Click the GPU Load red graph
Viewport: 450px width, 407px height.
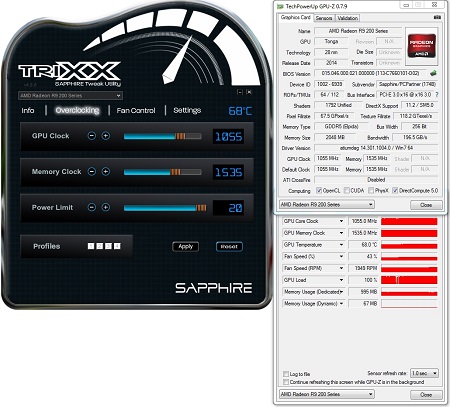tap(409, 280)
